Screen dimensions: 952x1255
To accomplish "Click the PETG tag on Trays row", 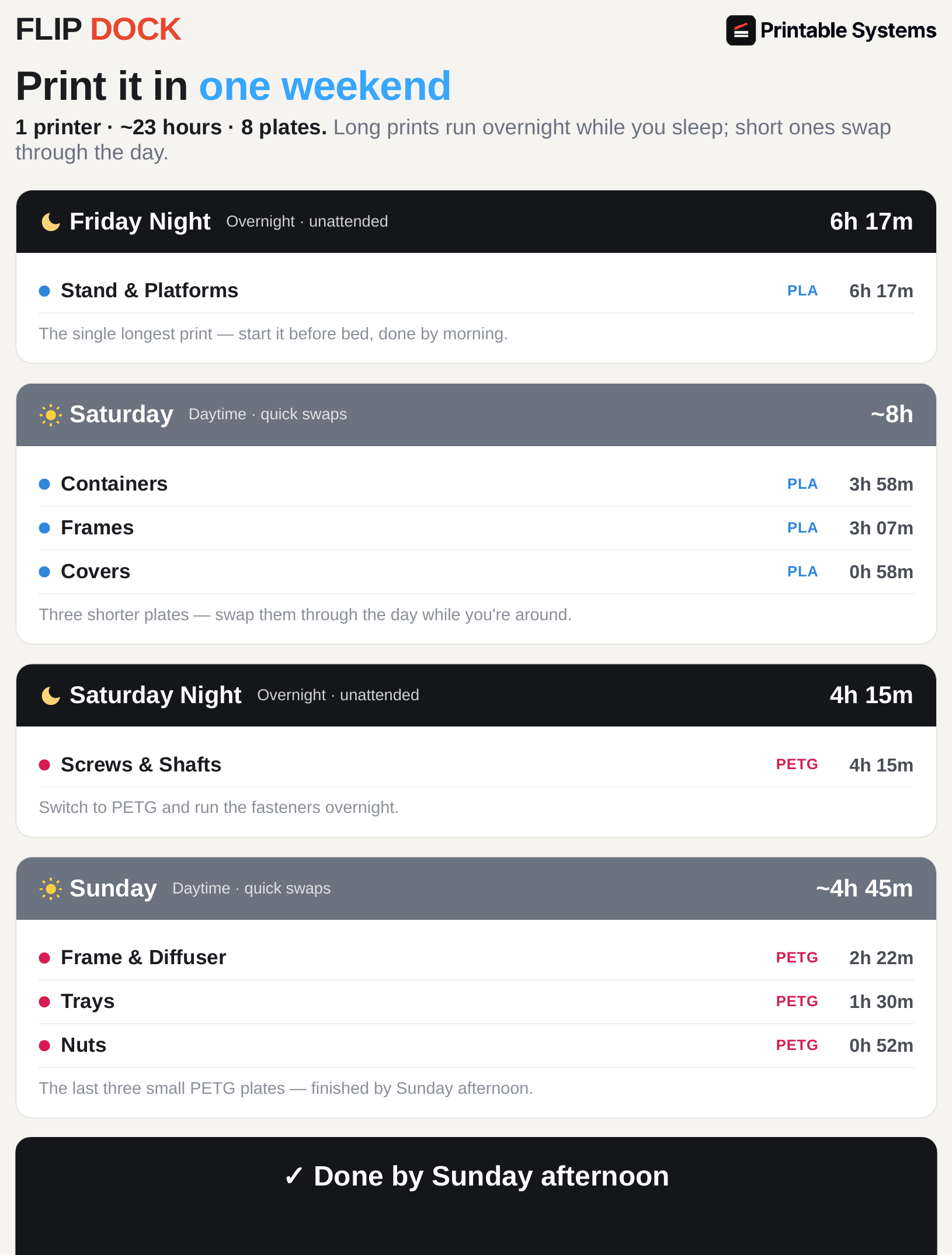I will coord(797,1002).
